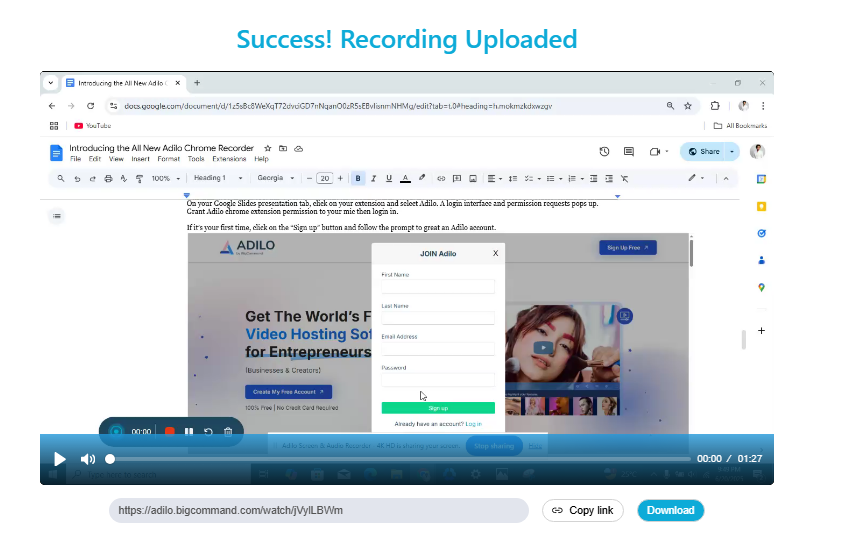Screen dimensions: 848x544
Task: Click the Log in link in the dialog
Action: coord(473,424)
